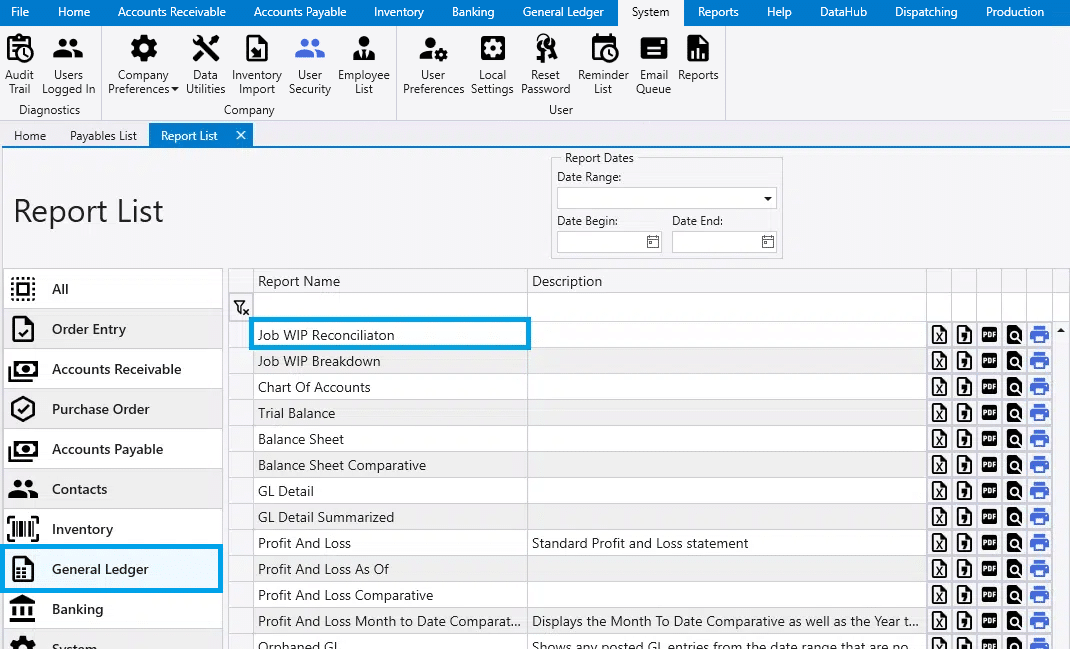Screen dimensions: 1070x649
Task: Click the Reset Password icon
Action: coord(546,48)
